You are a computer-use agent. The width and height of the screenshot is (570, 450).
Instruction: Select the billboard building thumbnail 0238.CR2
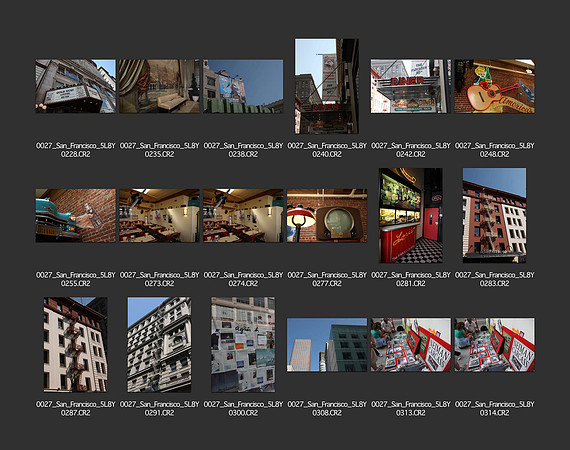pos(243,86)
